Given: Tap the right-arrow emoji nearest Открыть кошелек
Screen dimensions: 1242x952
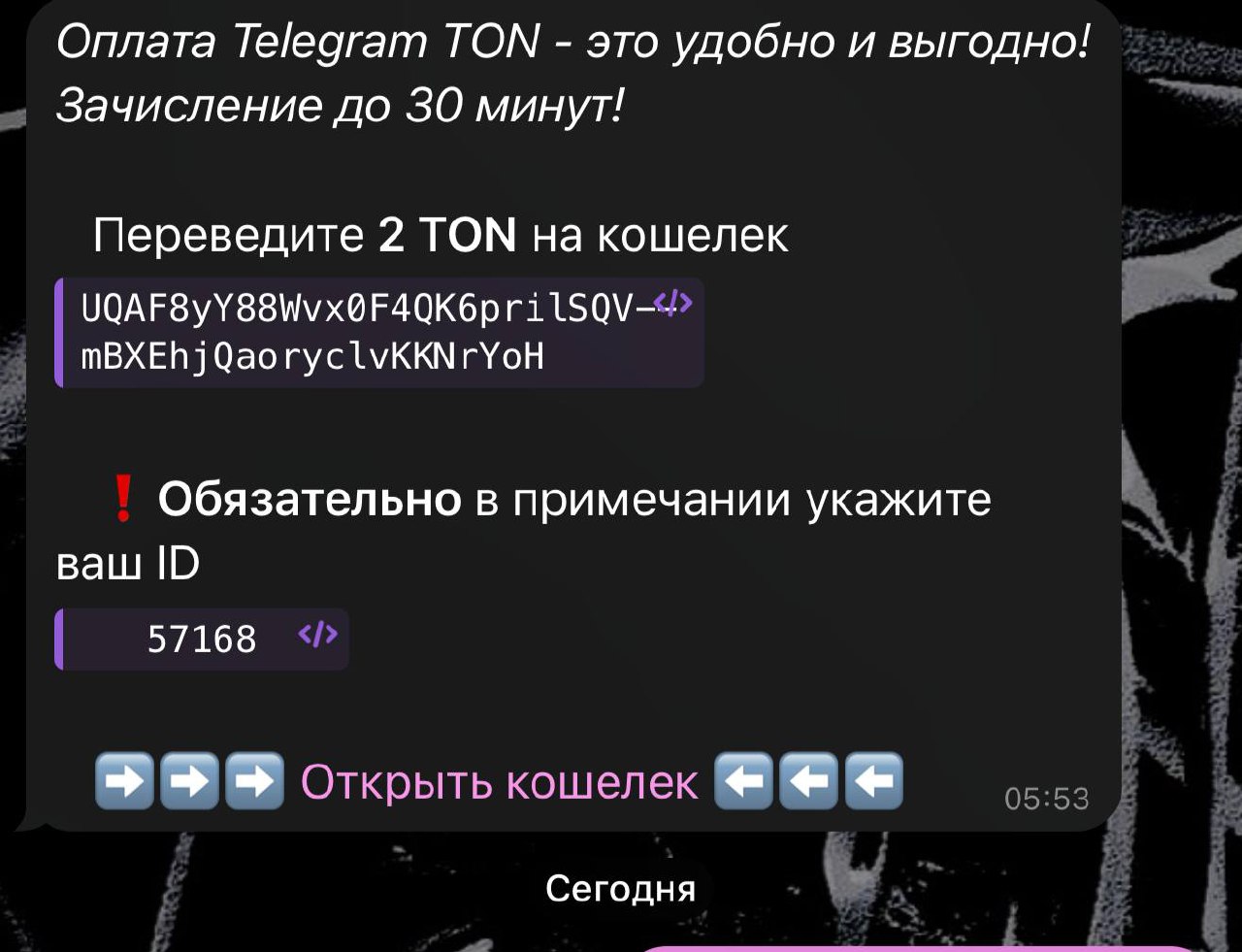Looking at the screenshot, I should [x=254, y=781].
